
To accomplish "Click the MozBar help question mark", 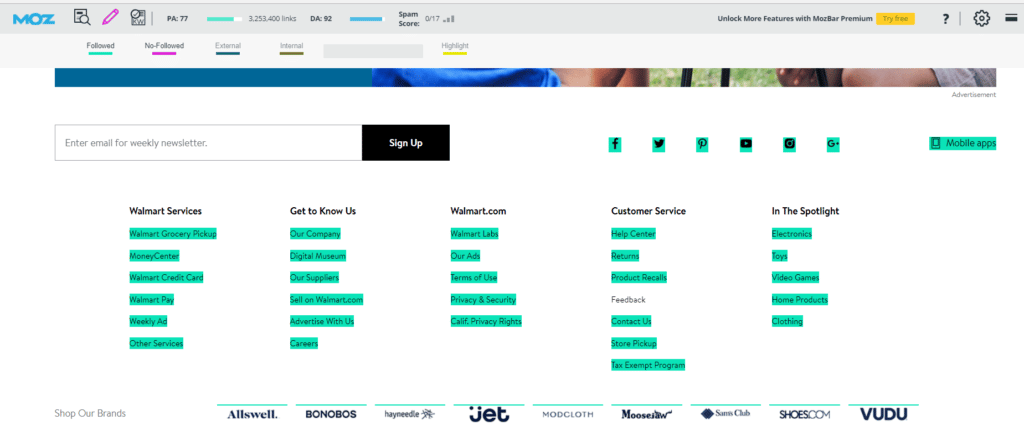I will click(945, 18).
